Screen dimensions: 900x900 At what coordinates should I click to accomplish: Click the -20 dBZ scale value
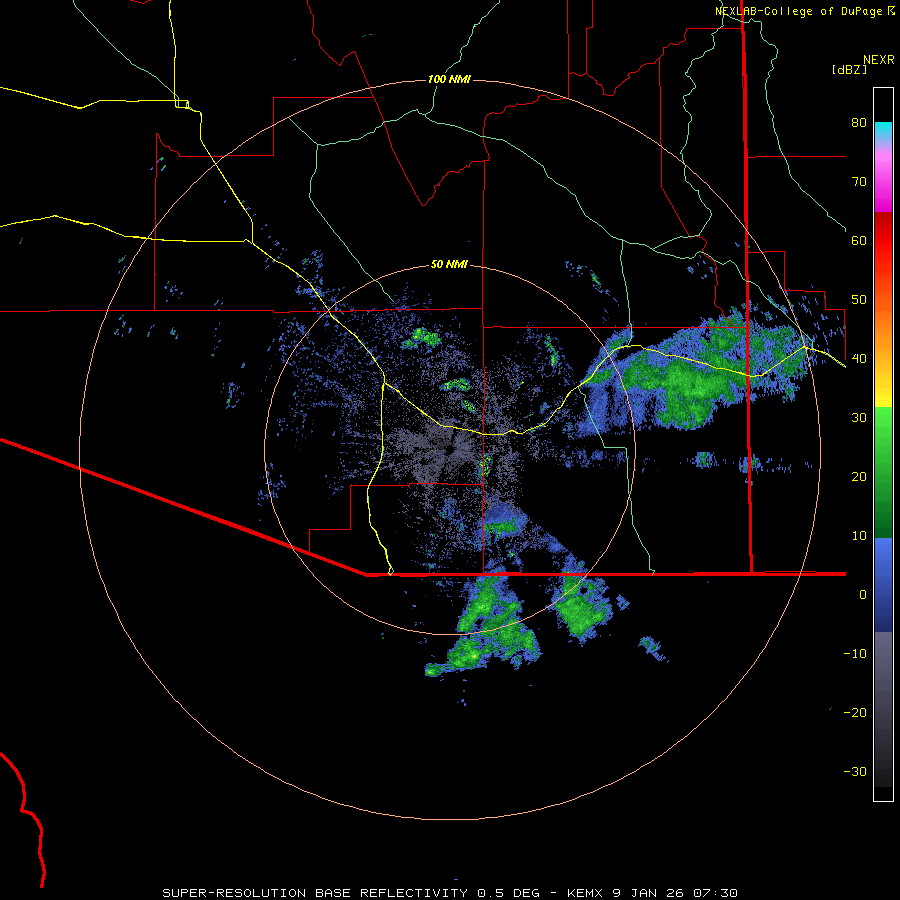click(855, 712)
